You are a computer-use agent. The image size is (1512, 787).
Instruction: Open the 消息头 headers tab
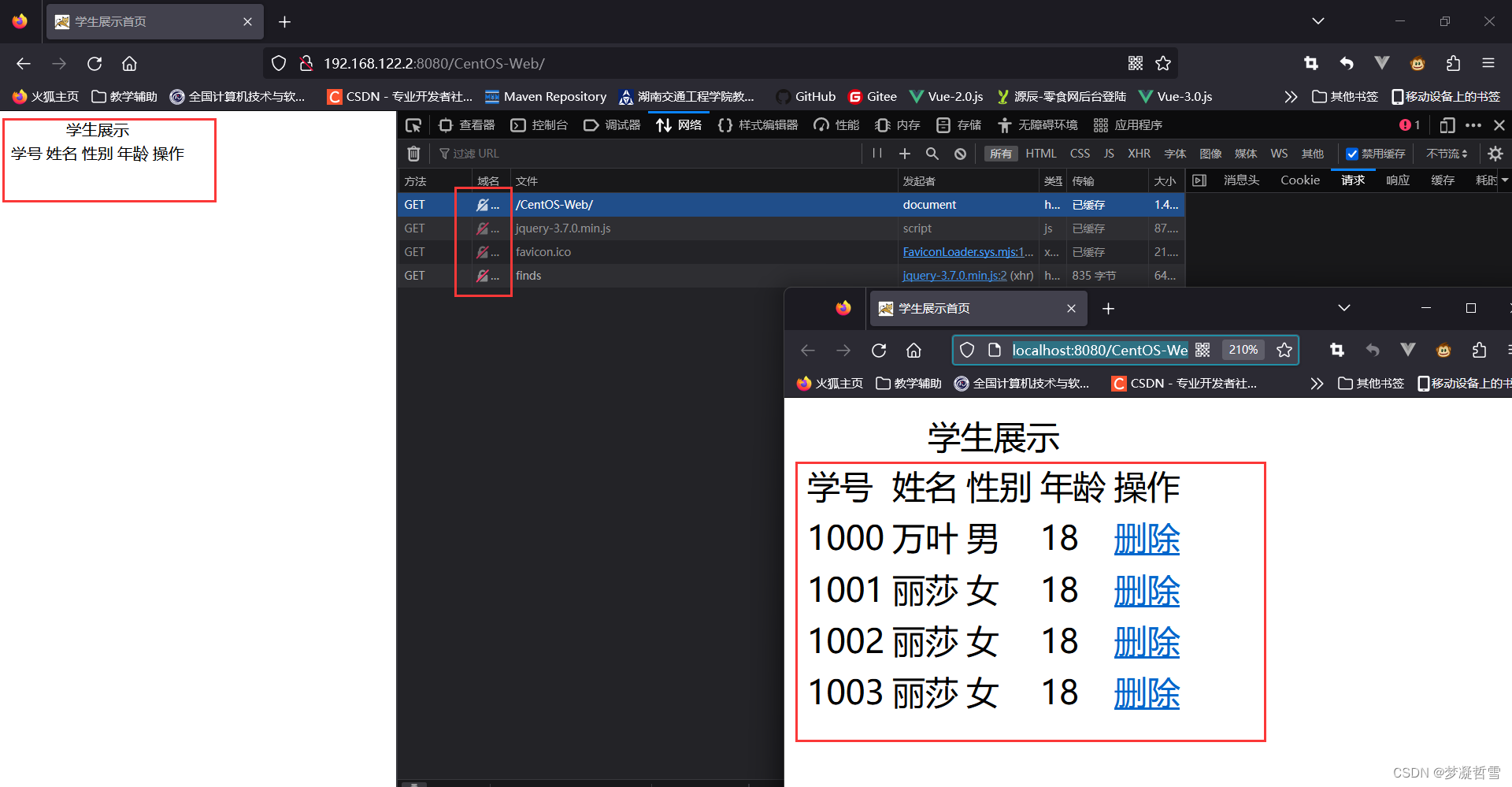(x=1241, y=180)
